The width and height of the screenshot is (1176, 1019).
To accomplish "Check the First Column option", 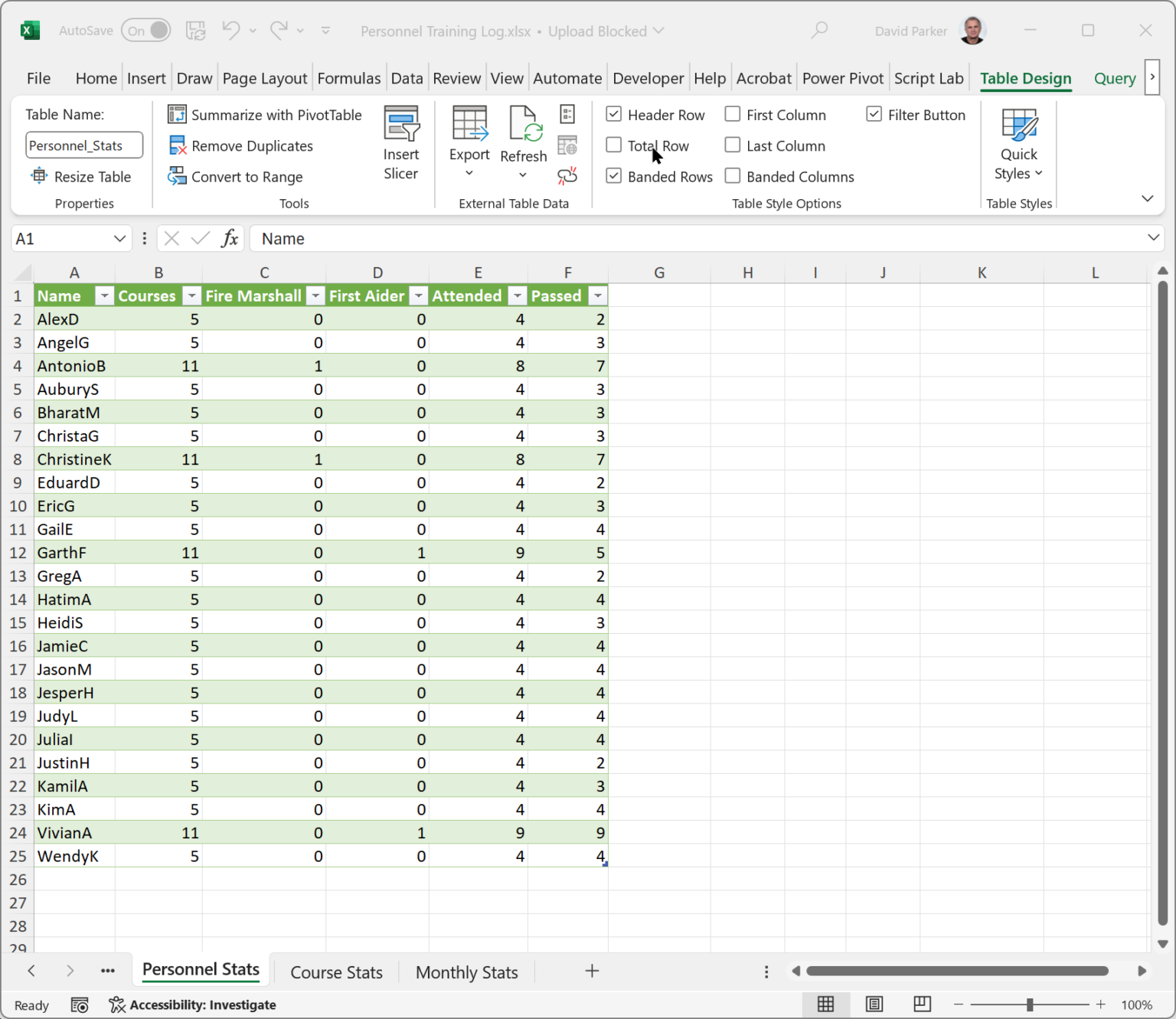I will coord(733,115).
